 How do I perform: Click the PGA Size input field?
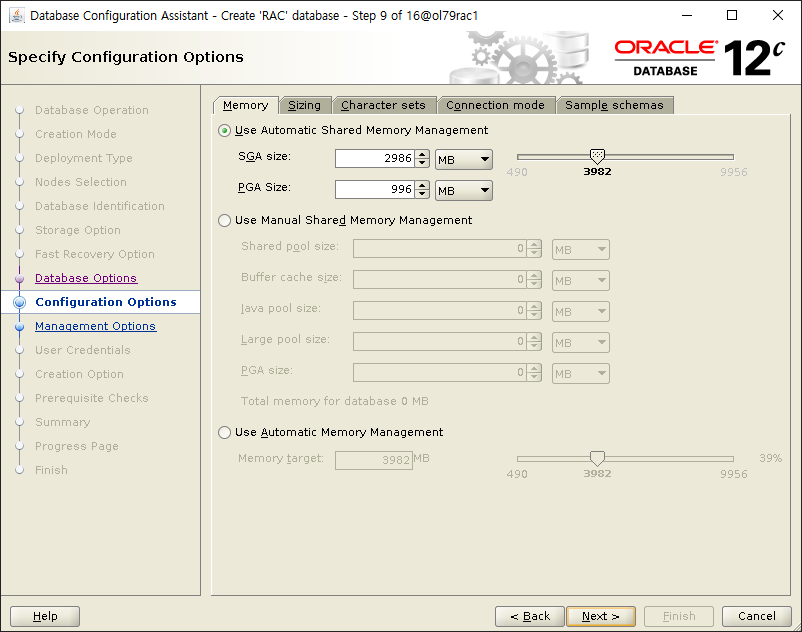click(375, 189)
